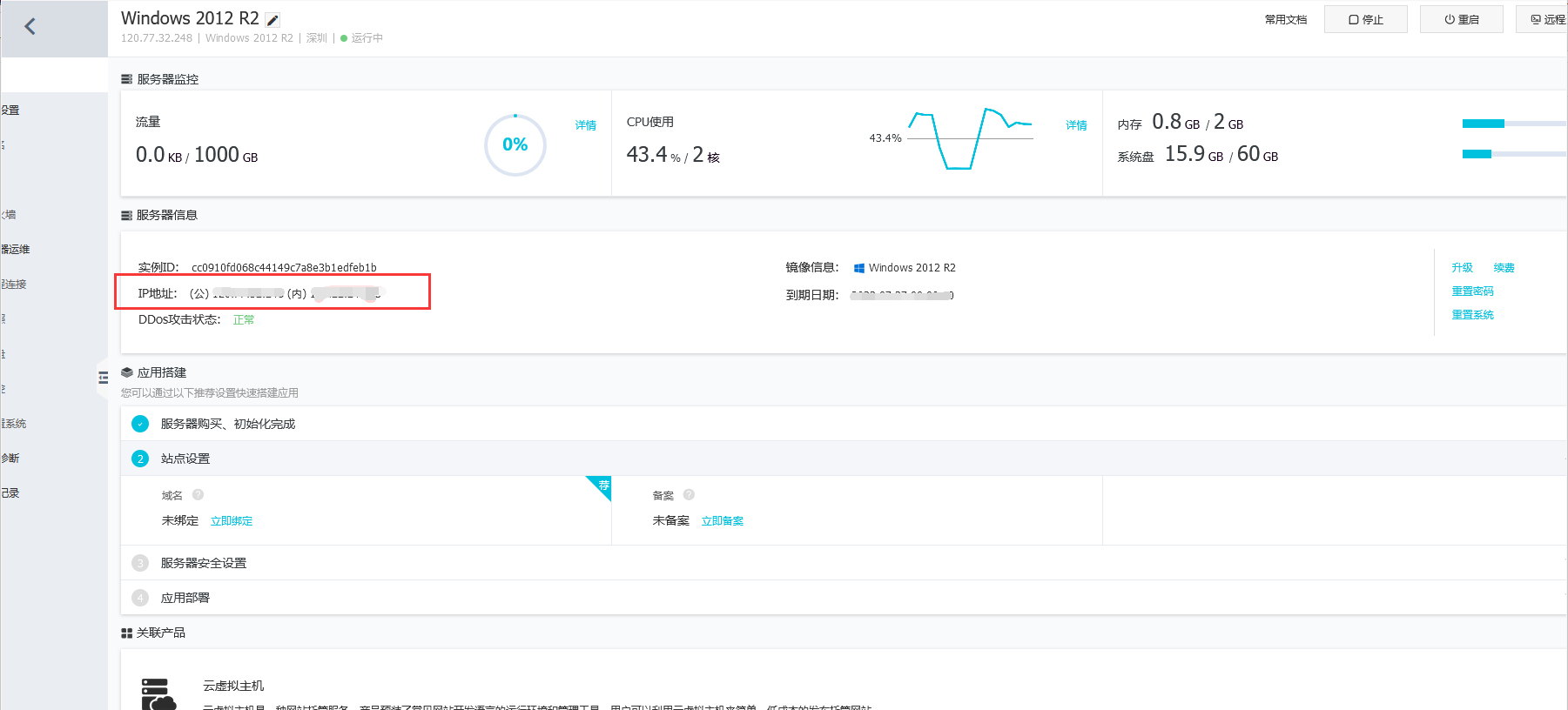The width and height of the screenshot is (1568, 710).
Task: Click the Windows logo beside 镜像信息
Action: 859,268
